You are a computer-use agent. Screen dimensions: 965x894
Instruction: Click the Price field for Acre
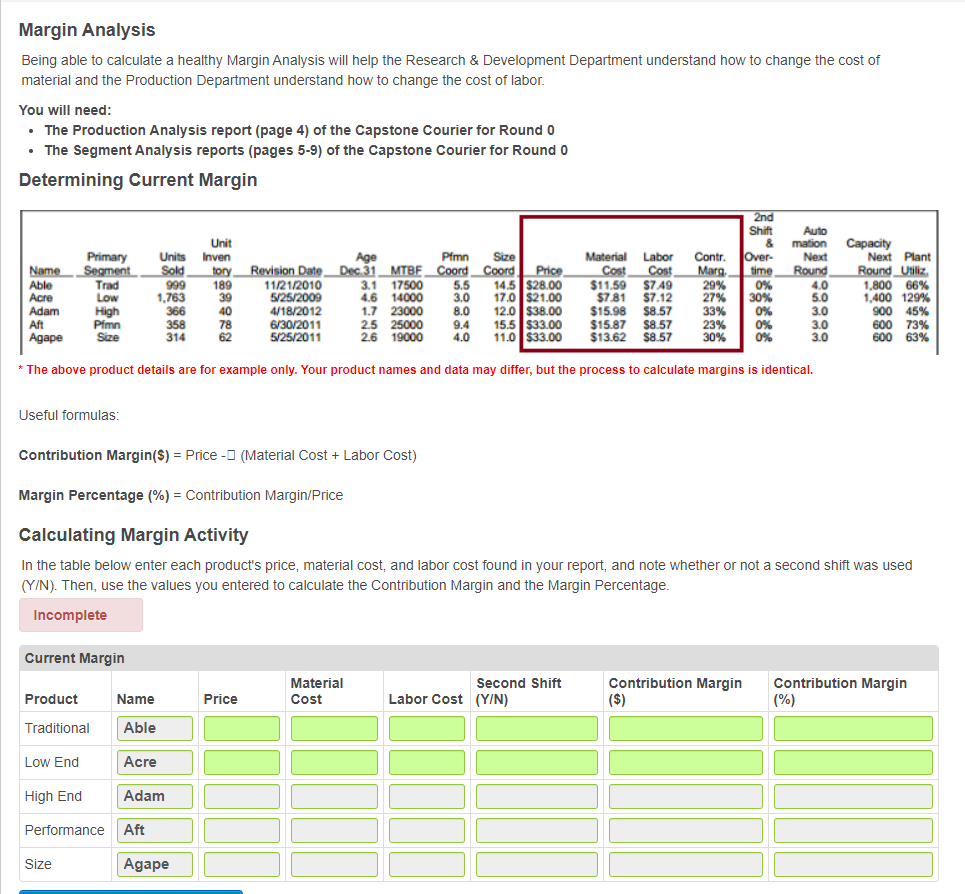[x=241, y=762]
